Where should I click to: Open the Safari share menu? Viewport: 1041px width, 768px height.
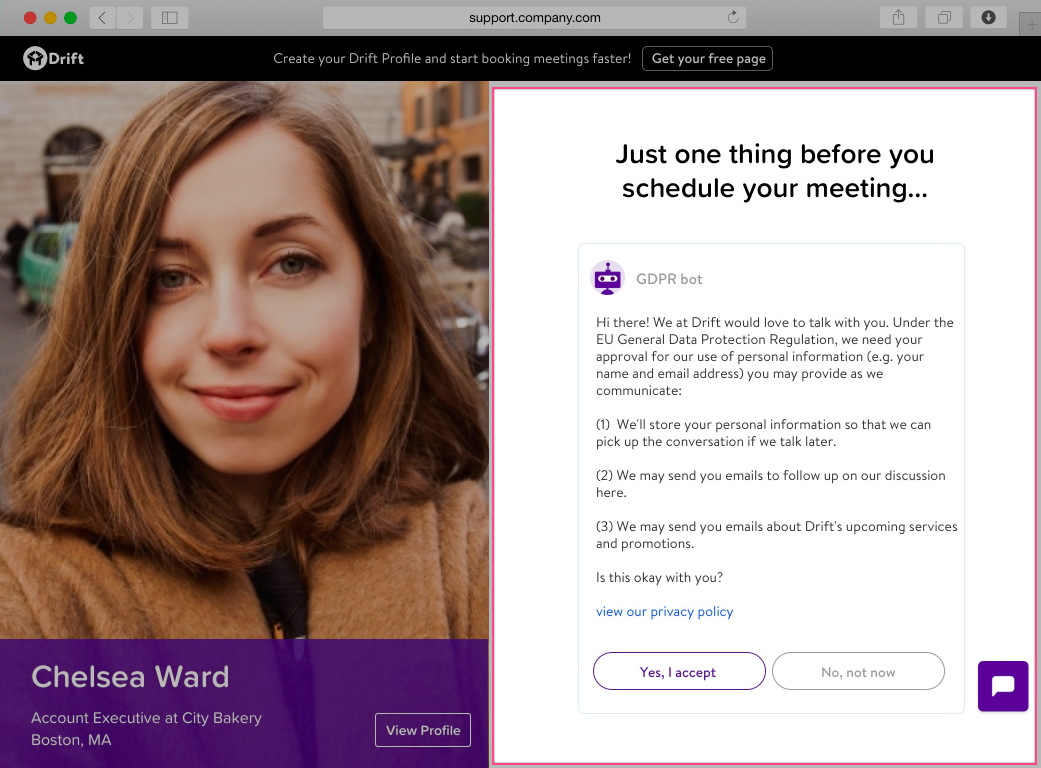point(898,18)
